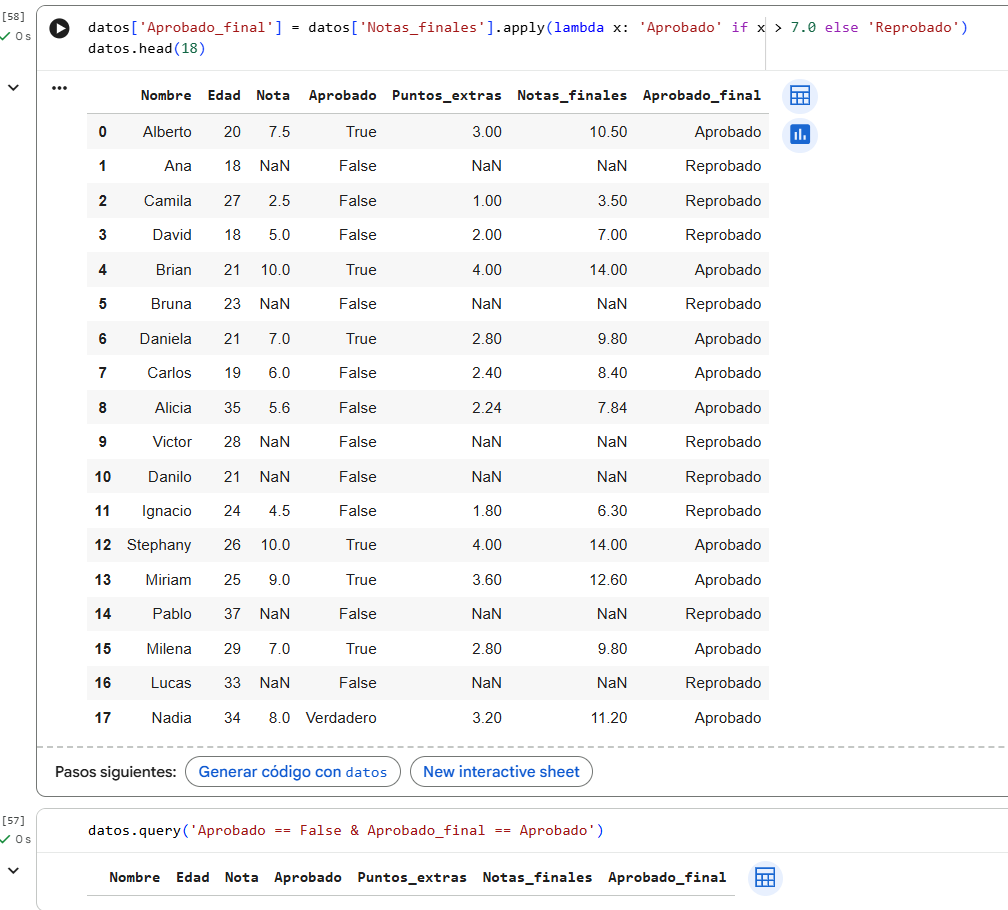Screen dimensions: 1008x910
Task: Click the Verdadero value in Nadia's row
Action: [341, 718]
